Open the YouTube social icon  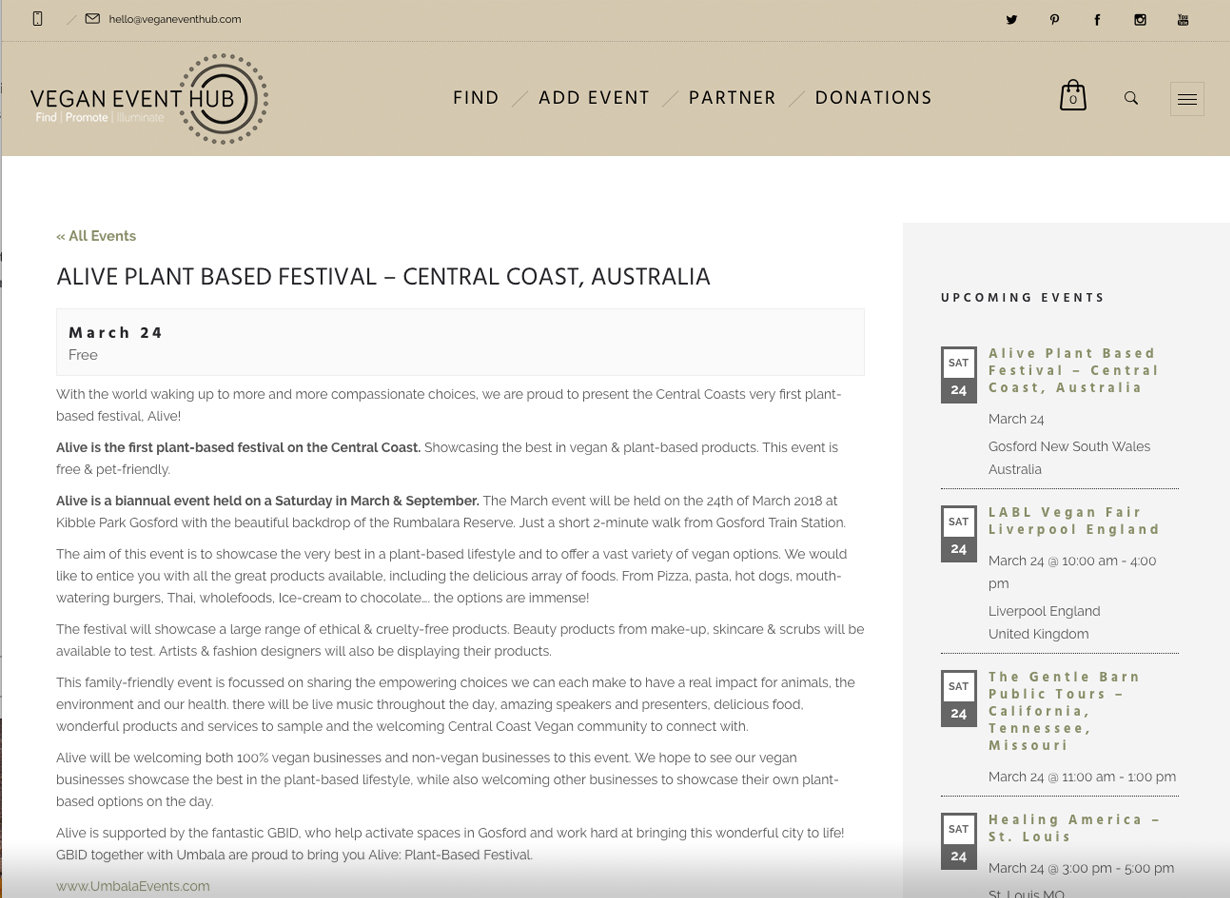1183,20
